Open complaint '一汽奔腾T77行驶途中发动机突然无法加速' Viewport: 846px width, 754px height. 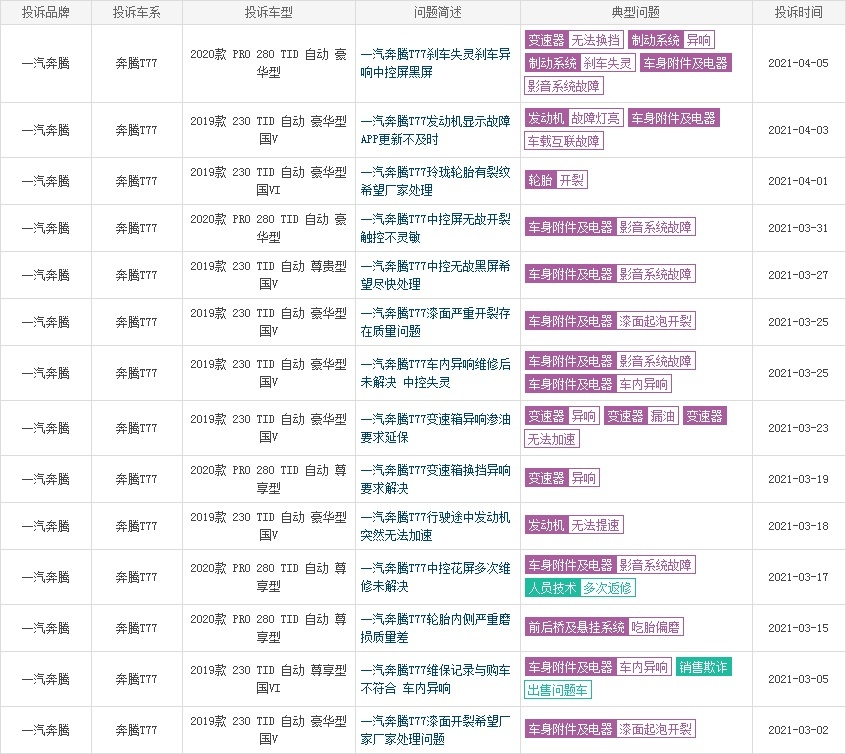(435, 526)
